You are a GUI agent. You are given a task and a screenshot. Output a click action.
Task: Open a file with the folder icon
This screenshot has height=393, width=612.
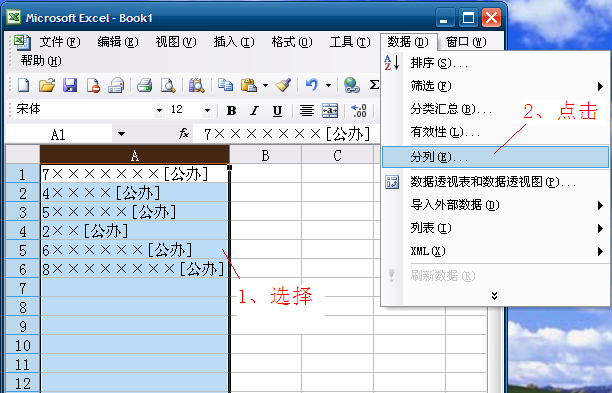(47, 85)
